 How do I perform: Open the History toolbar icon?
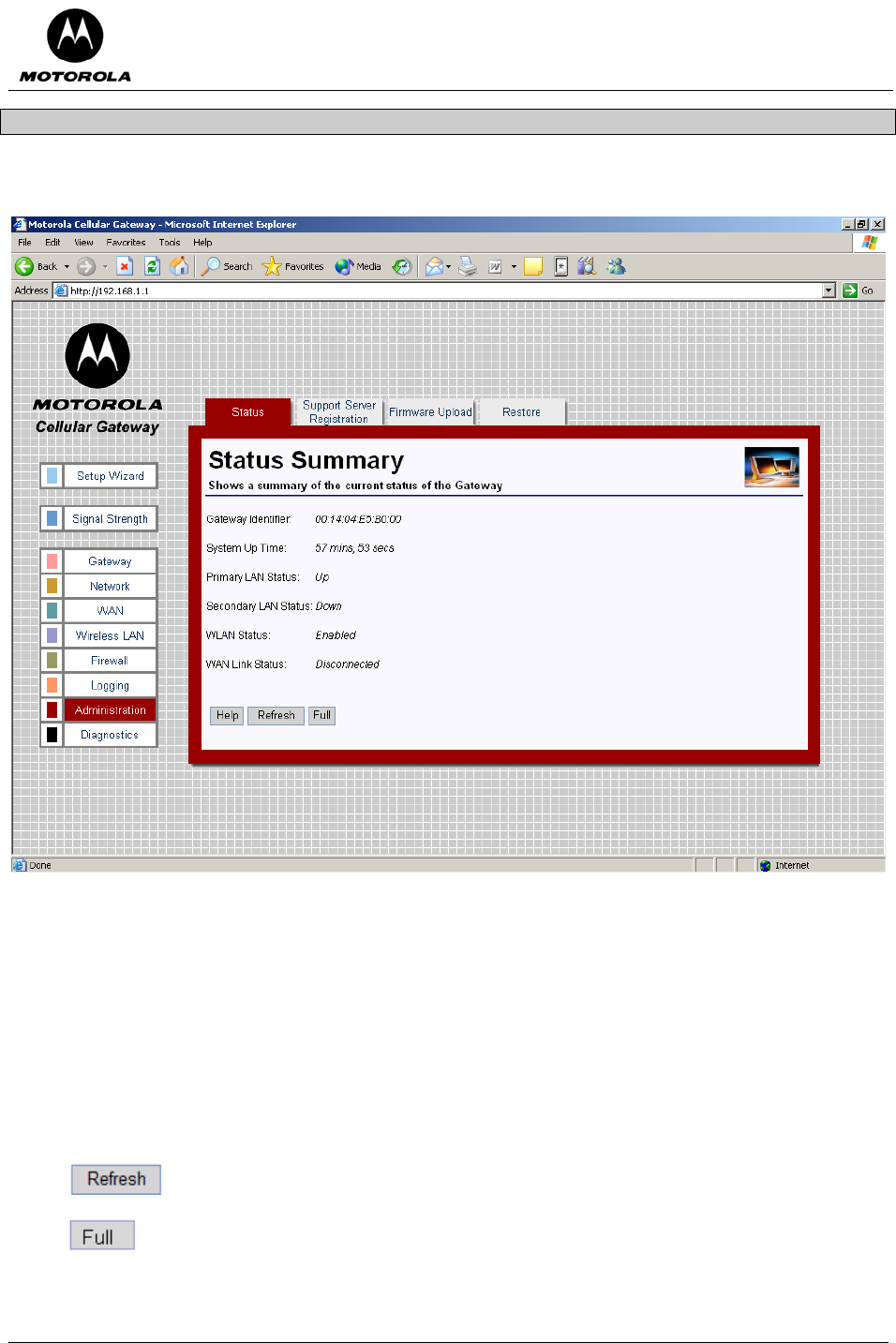402,266
